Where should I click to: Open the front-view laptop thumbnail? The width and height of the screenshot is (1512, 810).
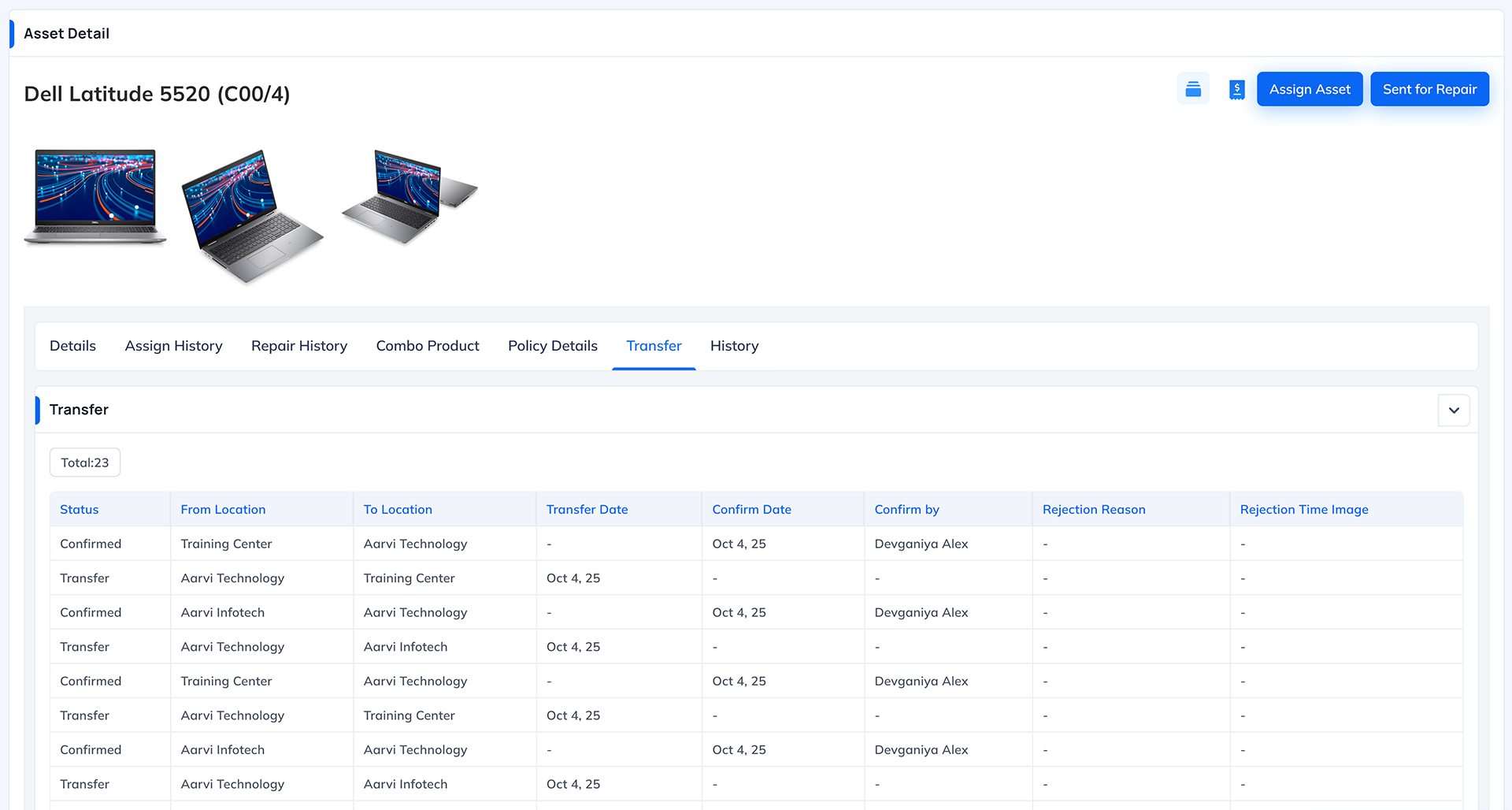point(95,196)
